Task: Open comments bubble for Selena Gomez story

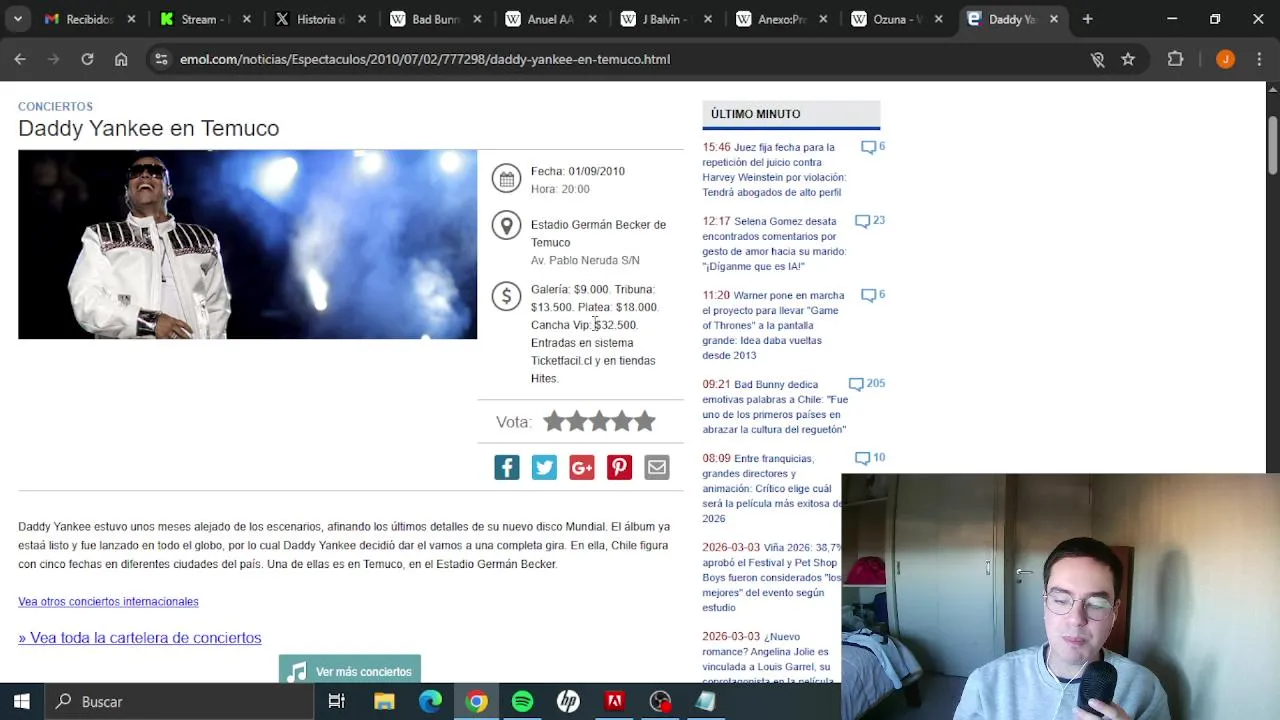Action: (862, 221)
